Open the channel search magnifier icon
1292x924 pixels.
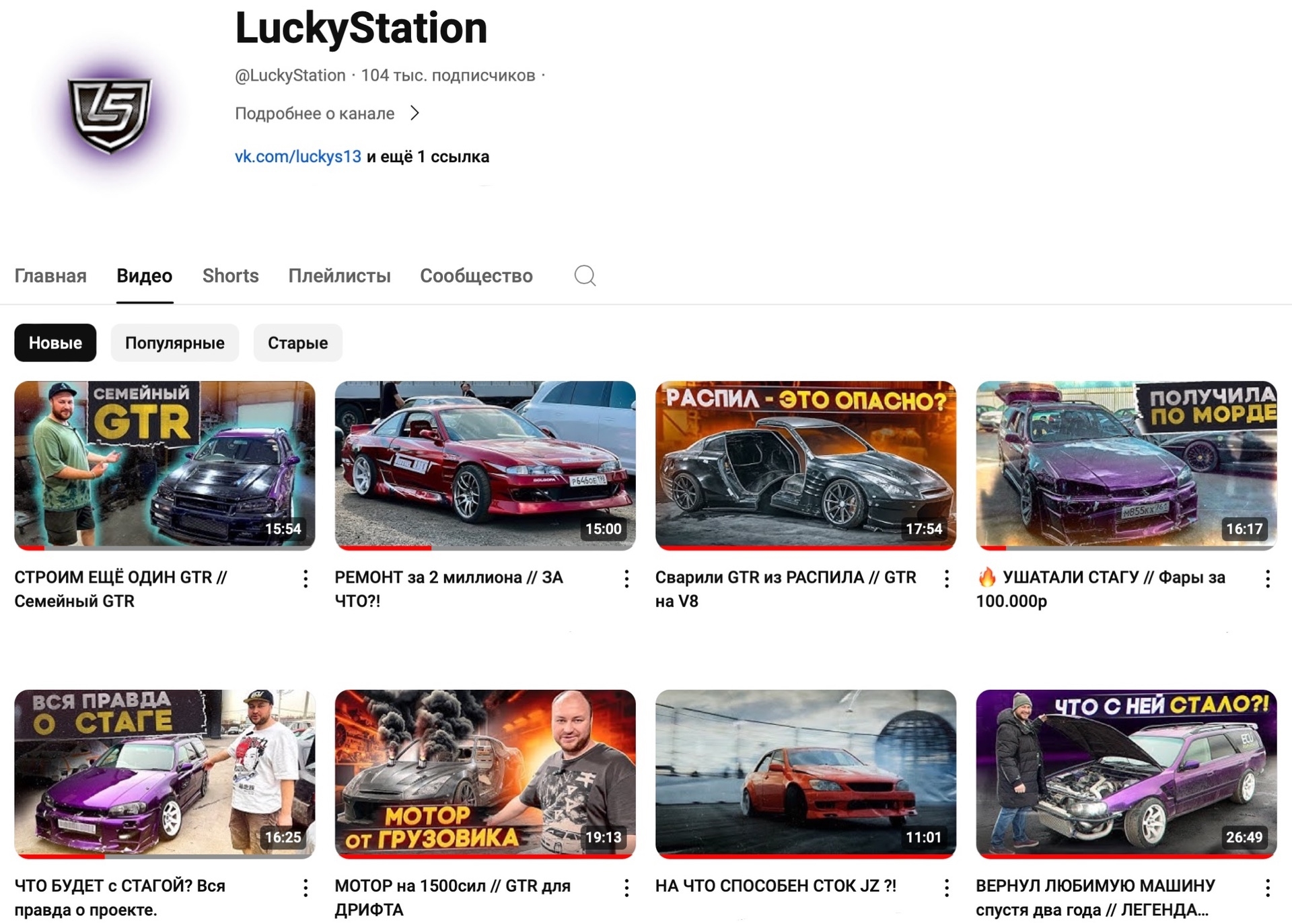pos(585,275)
